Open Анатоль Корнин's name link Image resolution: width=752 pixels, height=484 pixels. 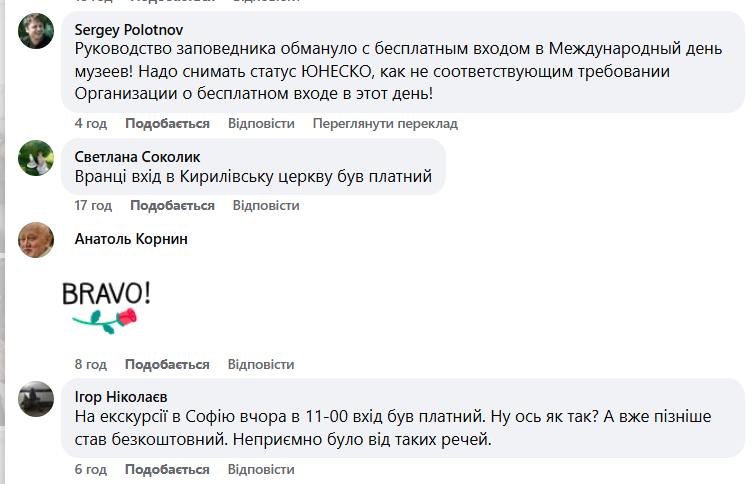point(131,239)
